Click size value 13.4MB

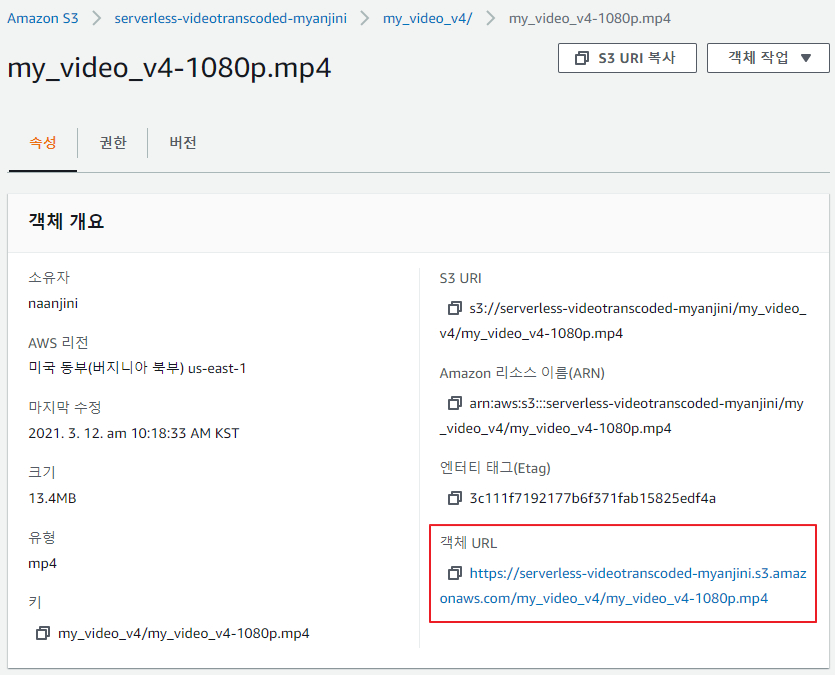[x=52, y=498]
